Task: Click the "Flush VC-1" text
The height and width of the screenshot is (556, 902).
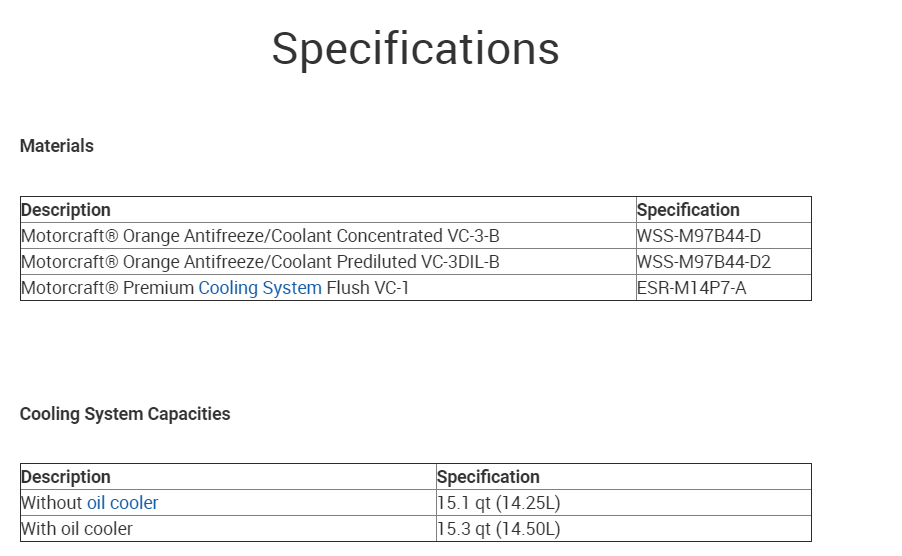Action: point(368,288)
